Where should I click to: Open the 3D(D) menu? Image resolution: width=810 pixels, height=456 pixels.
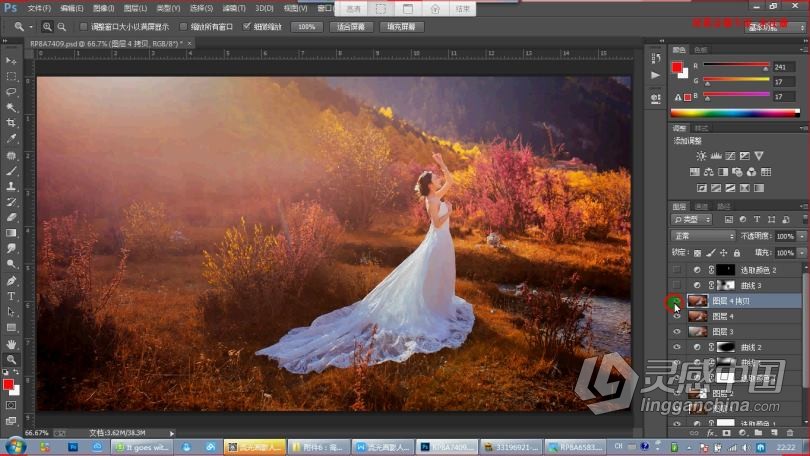pyautogui.click(x=264, y=8)
